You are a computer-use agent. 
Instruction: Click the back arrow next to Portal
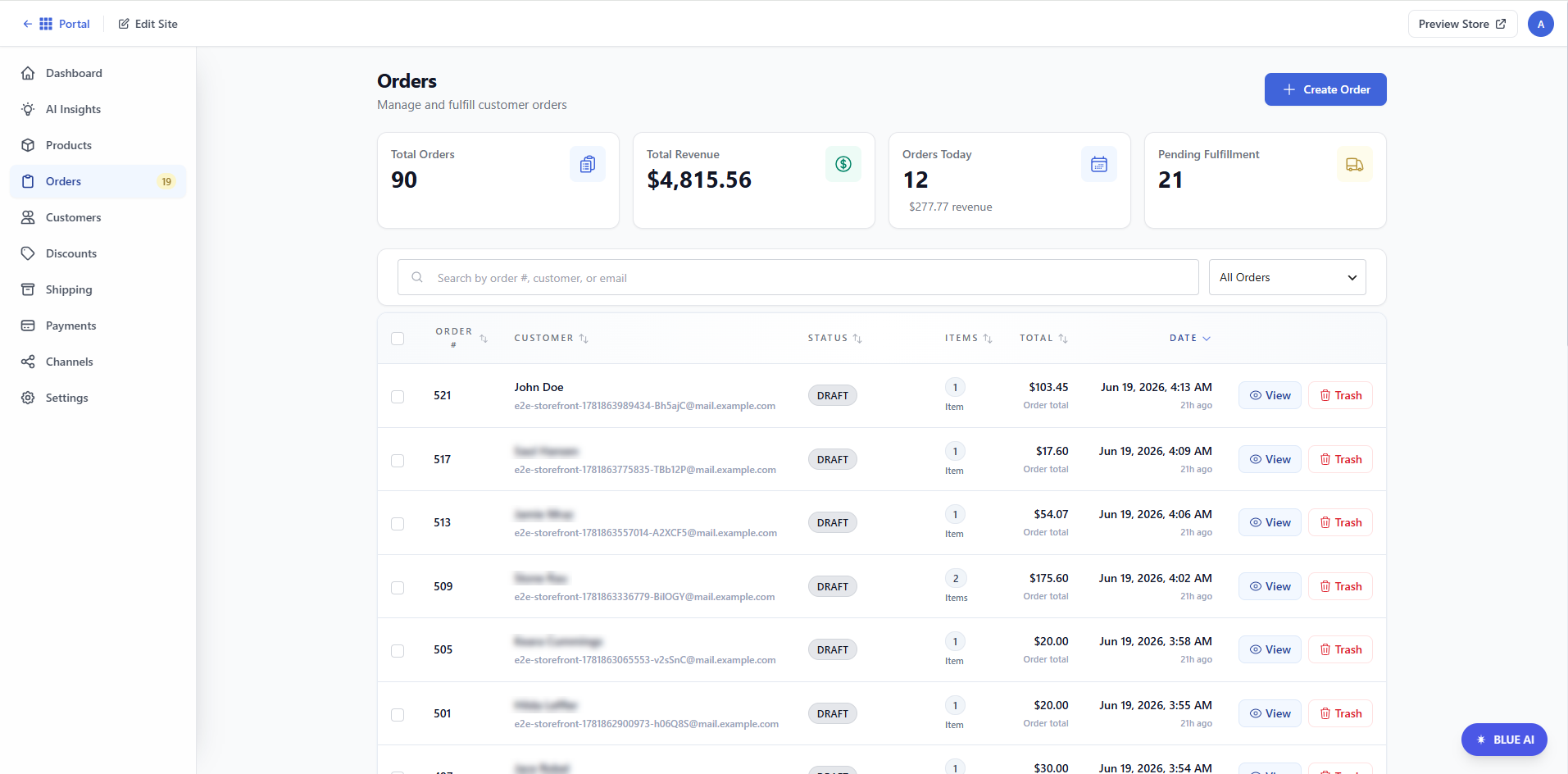pos(28,24)
